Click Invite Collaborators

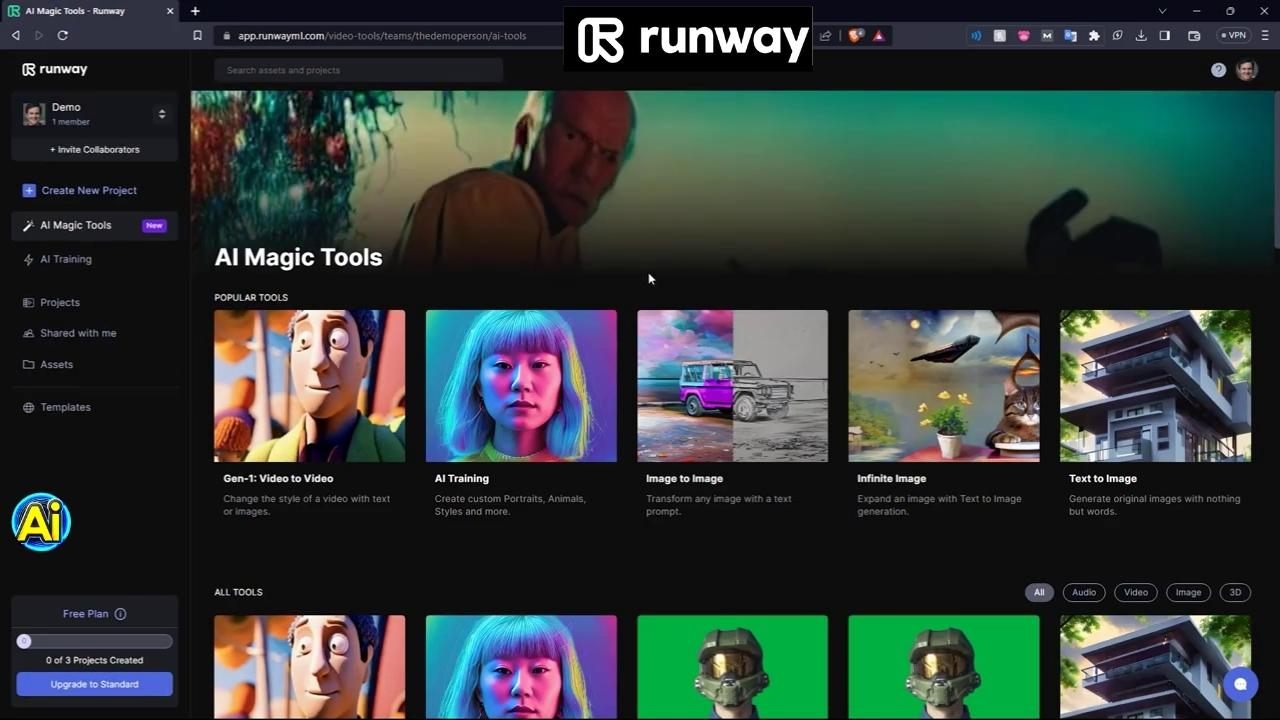pos(94,149)
